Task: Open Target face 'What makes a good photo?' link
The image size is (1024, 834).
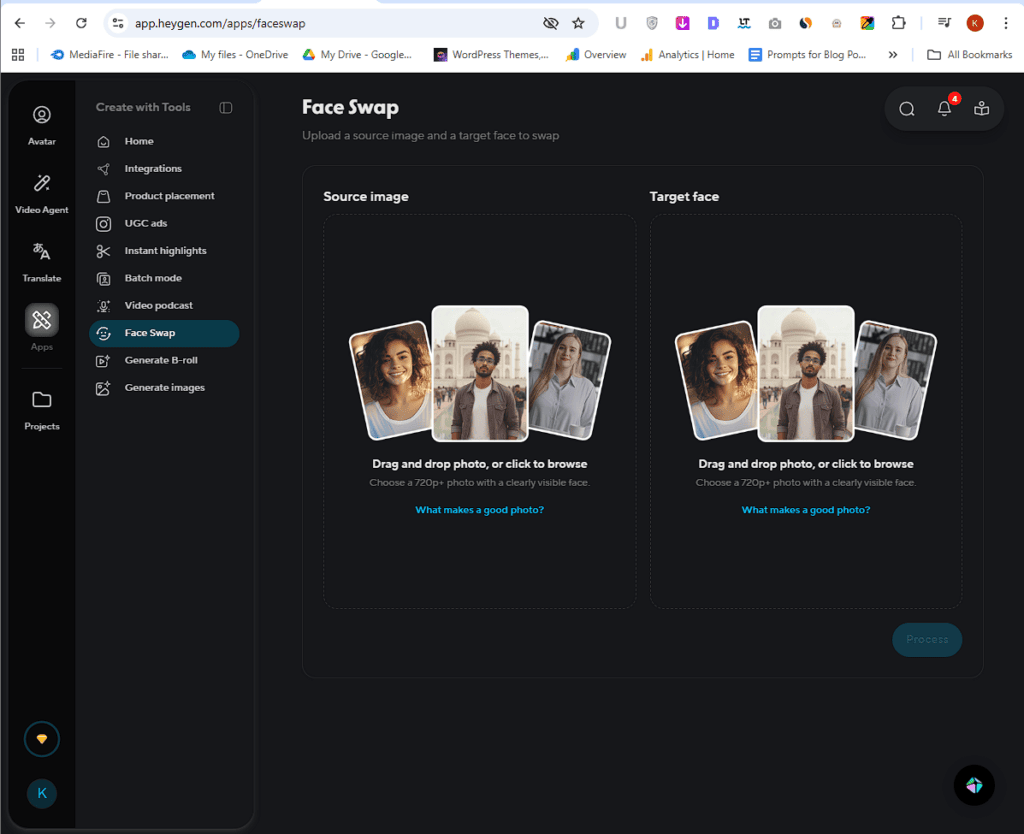Action: coord(805,510)
